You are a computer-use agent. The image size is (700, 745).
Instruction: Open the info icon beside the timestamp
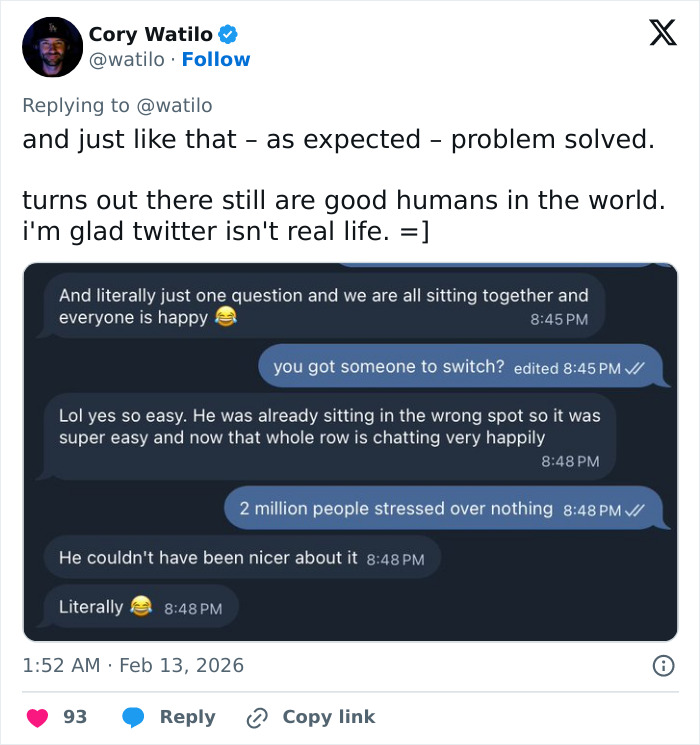(662, 665)
